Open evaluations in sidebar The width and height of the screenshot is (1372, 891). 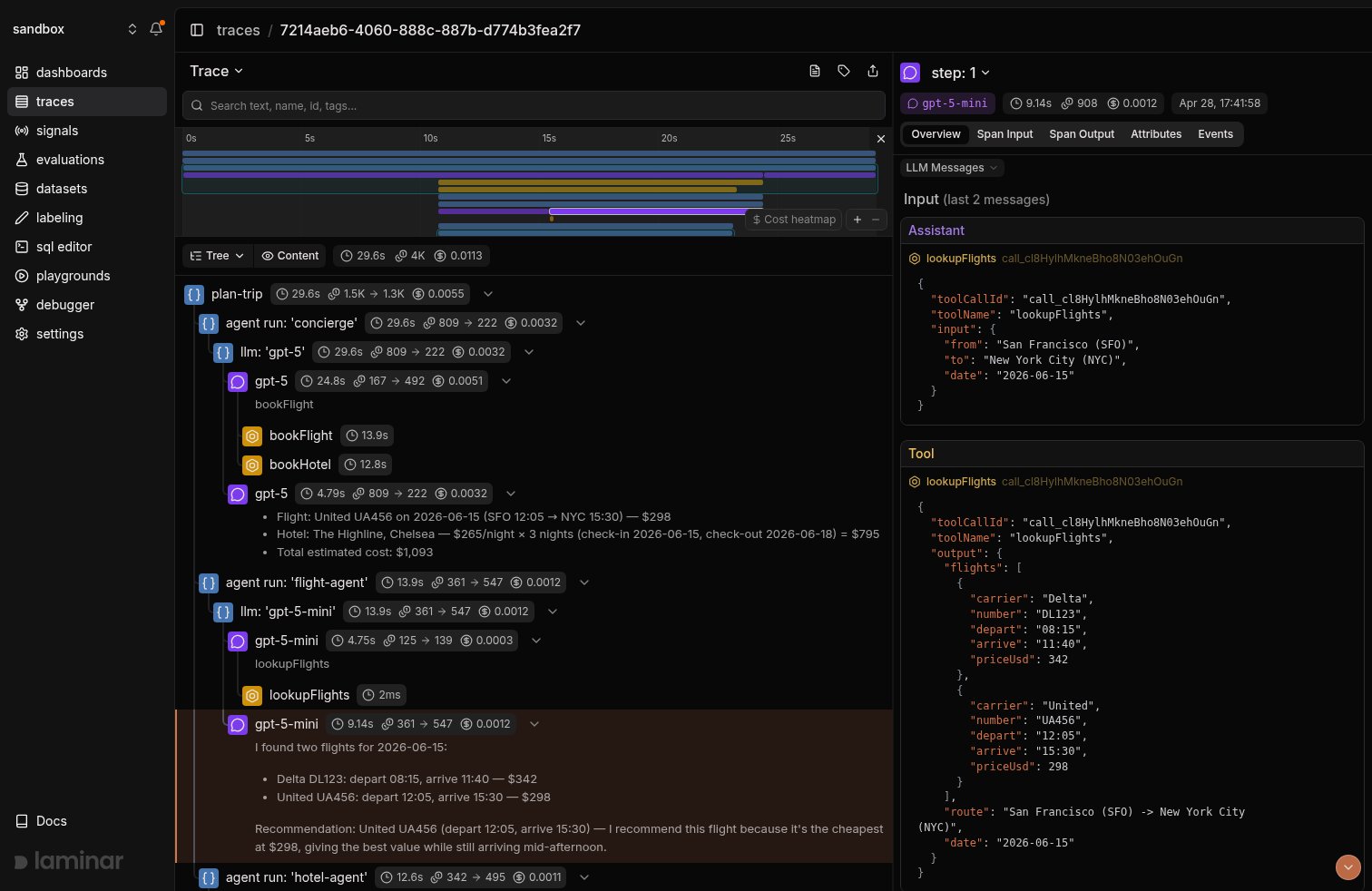click(x=87, y=160)
